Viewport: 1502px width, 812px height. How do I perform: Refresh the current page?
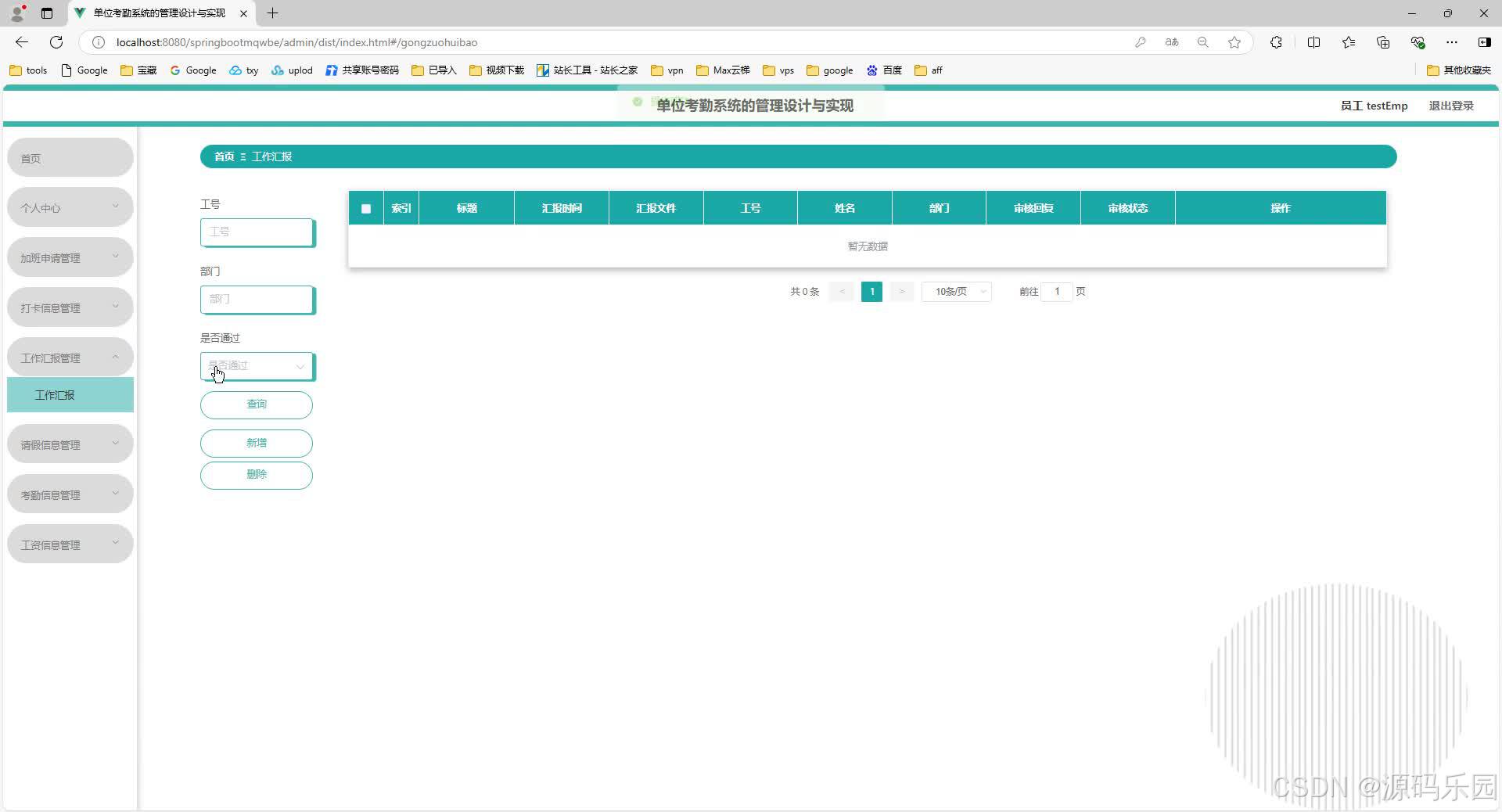click(x=56, y=42)
